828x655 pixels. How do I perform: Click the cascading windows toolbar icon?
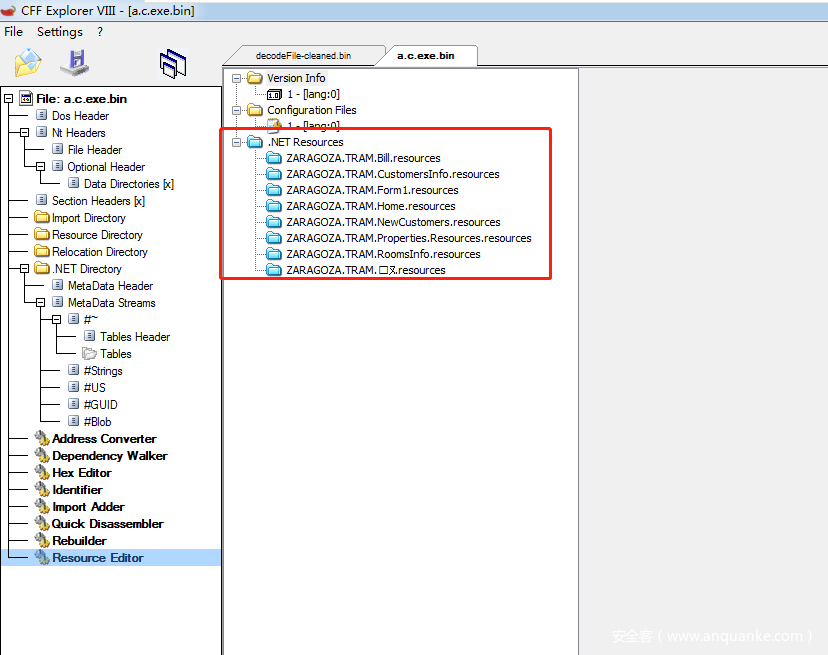pyautogui.click(x=173, y=63)
